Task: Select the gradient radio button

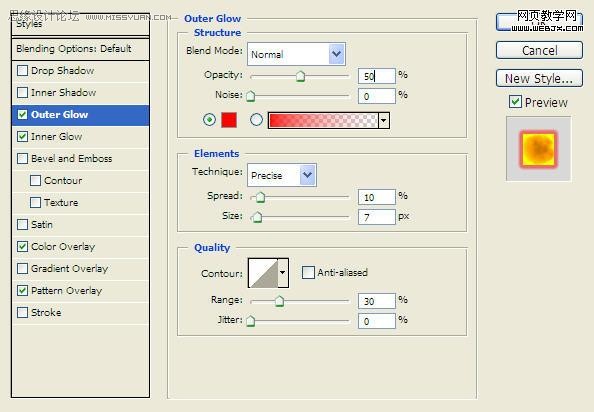Action: (x=256, y=120)
